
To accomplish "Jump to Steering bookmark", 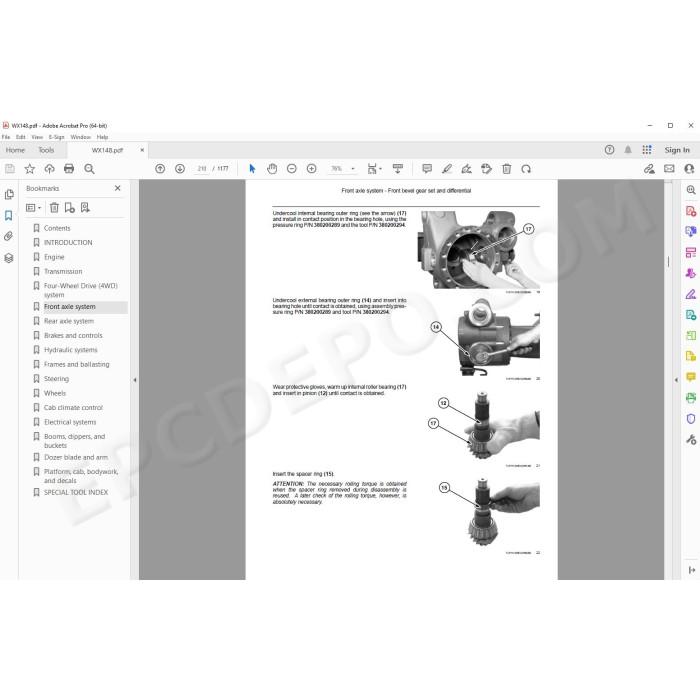I will (x=56, y=379).
